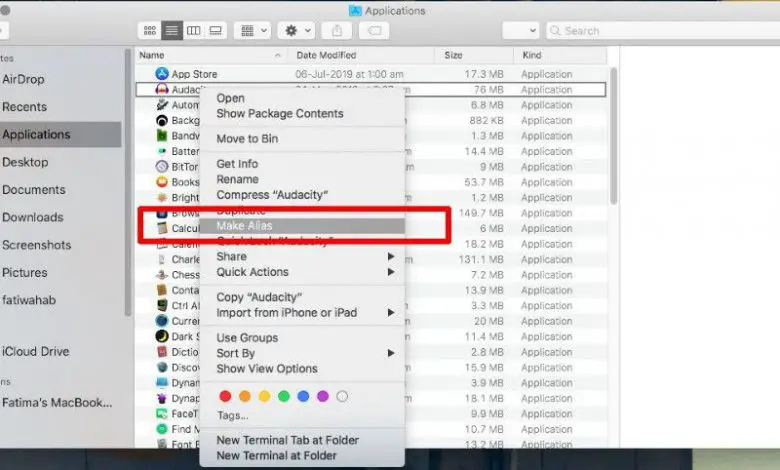Click the Bandwidth app green icon

click(162, 136)
